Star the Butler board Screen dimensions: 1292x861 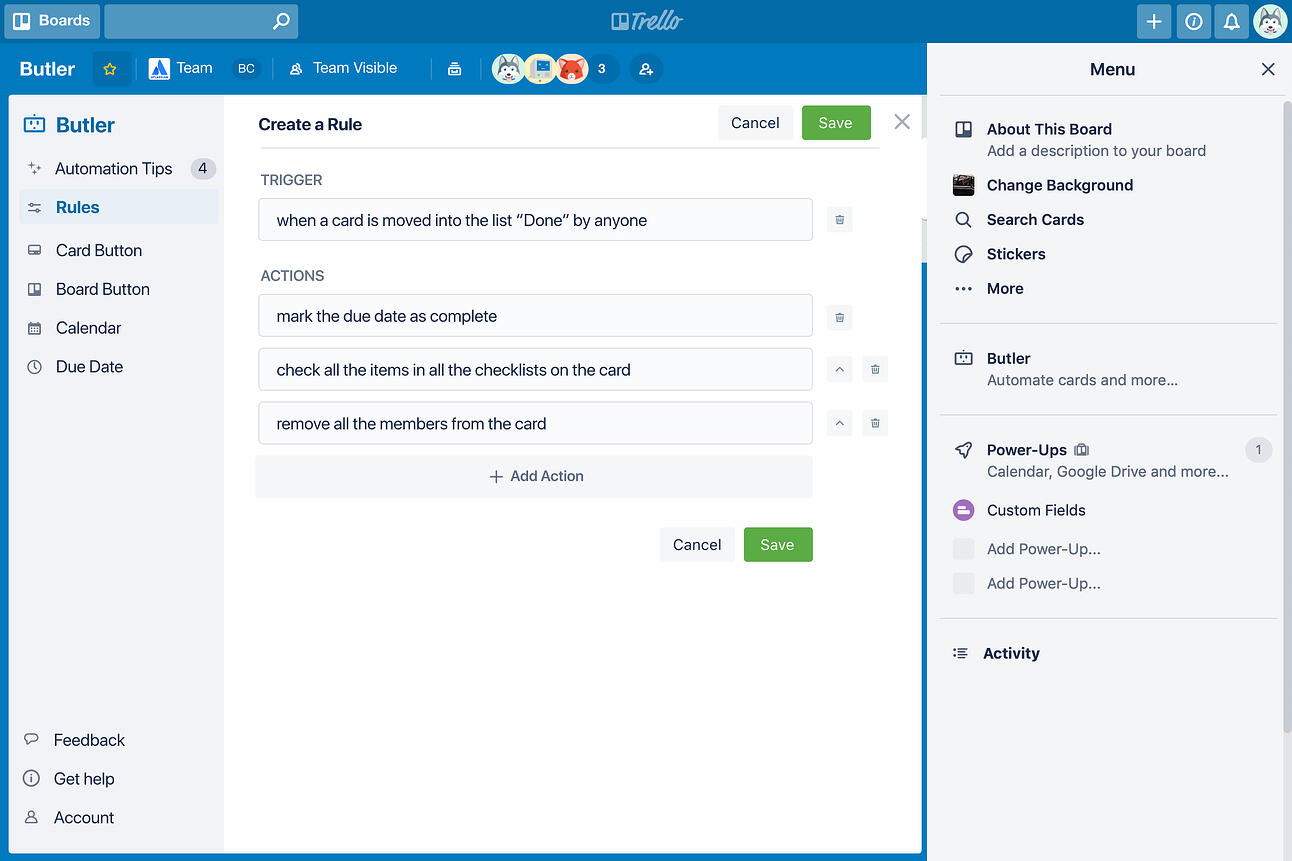(x=111, y=68)
